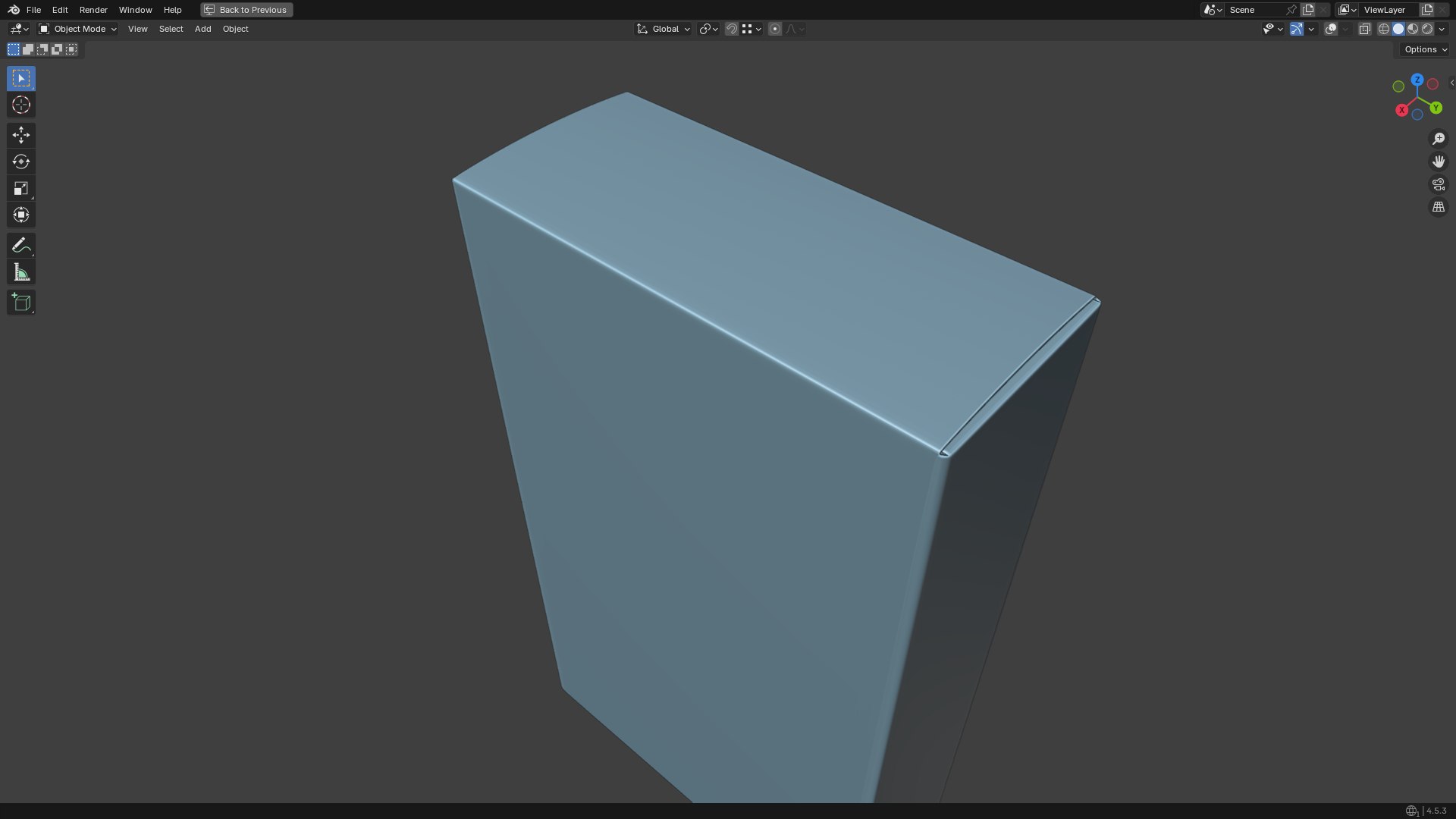Select the Rotate tool

[x=21, y=162]
